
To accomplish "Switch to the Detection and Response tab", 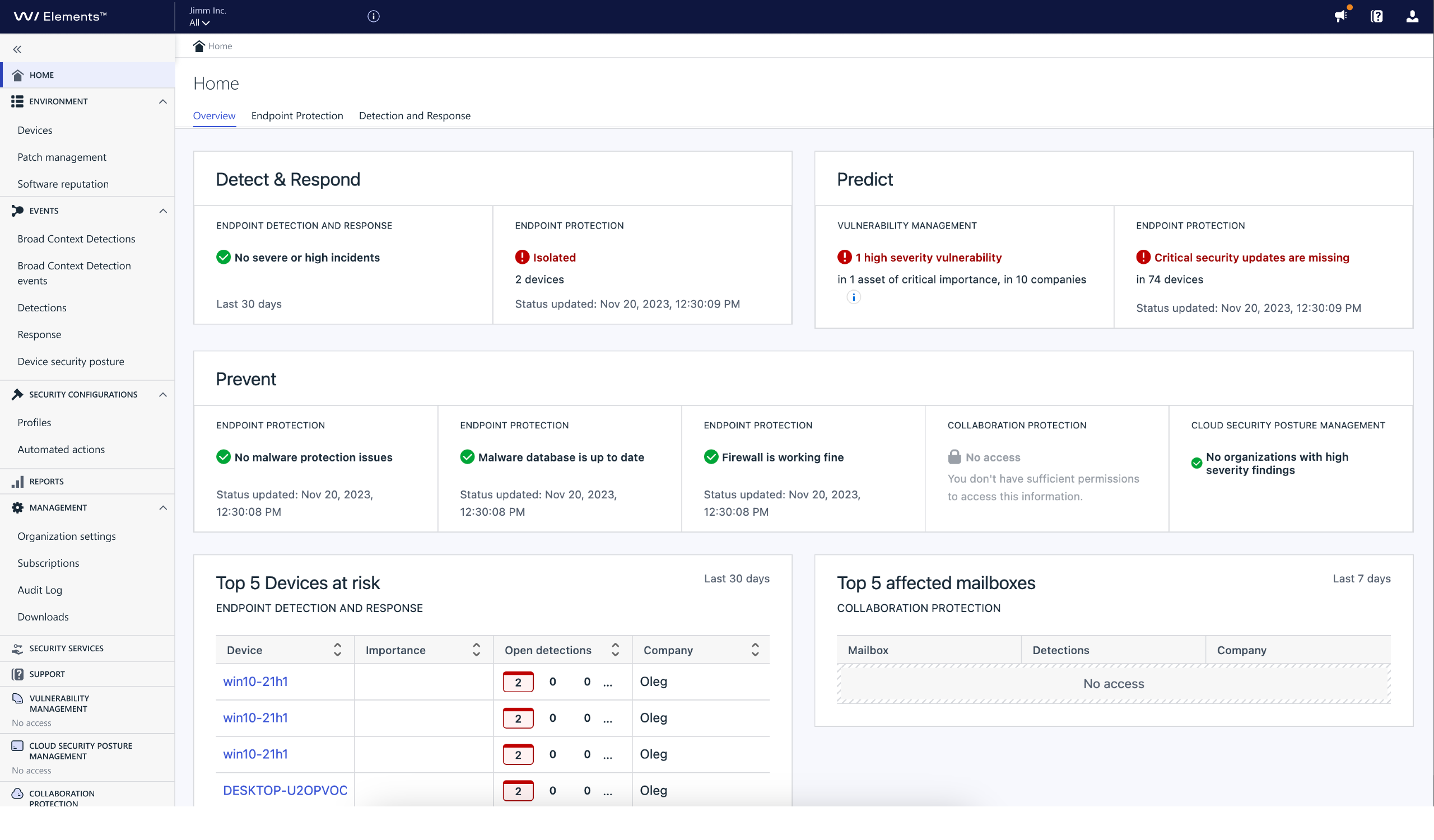I will click(x=415, y=116).
